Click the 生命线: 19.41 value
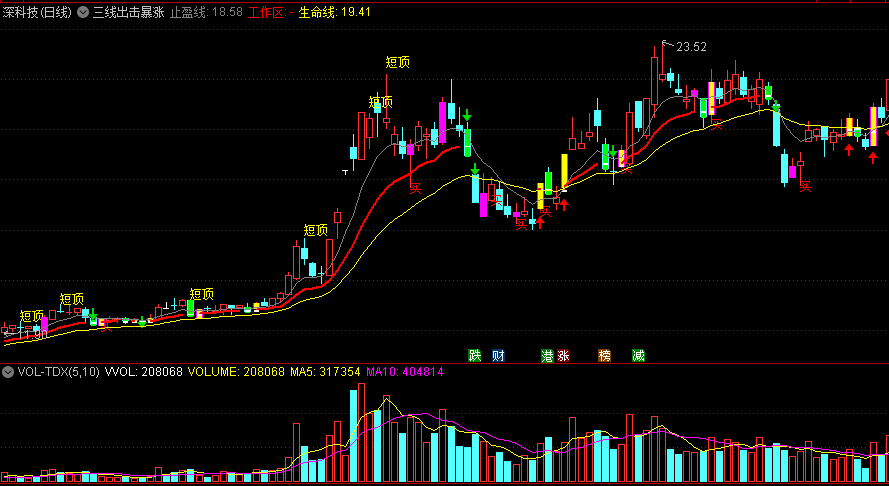The image size is (889, 486). pos(335,12)
